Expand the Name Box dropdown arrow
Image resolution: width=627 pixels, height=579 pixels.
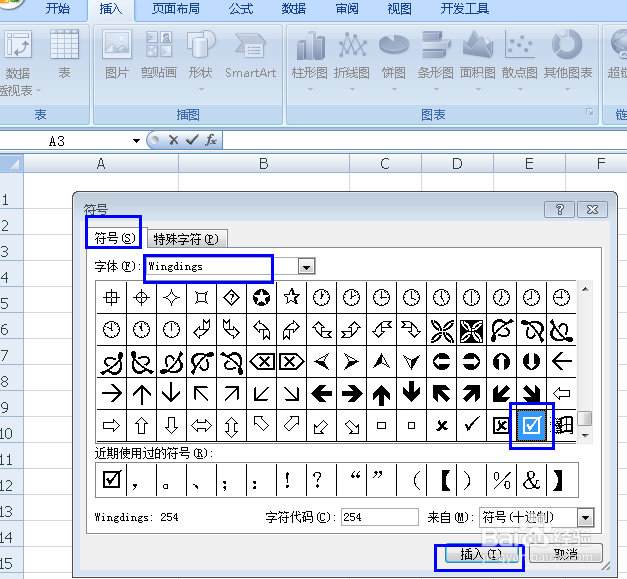(136, 140)
